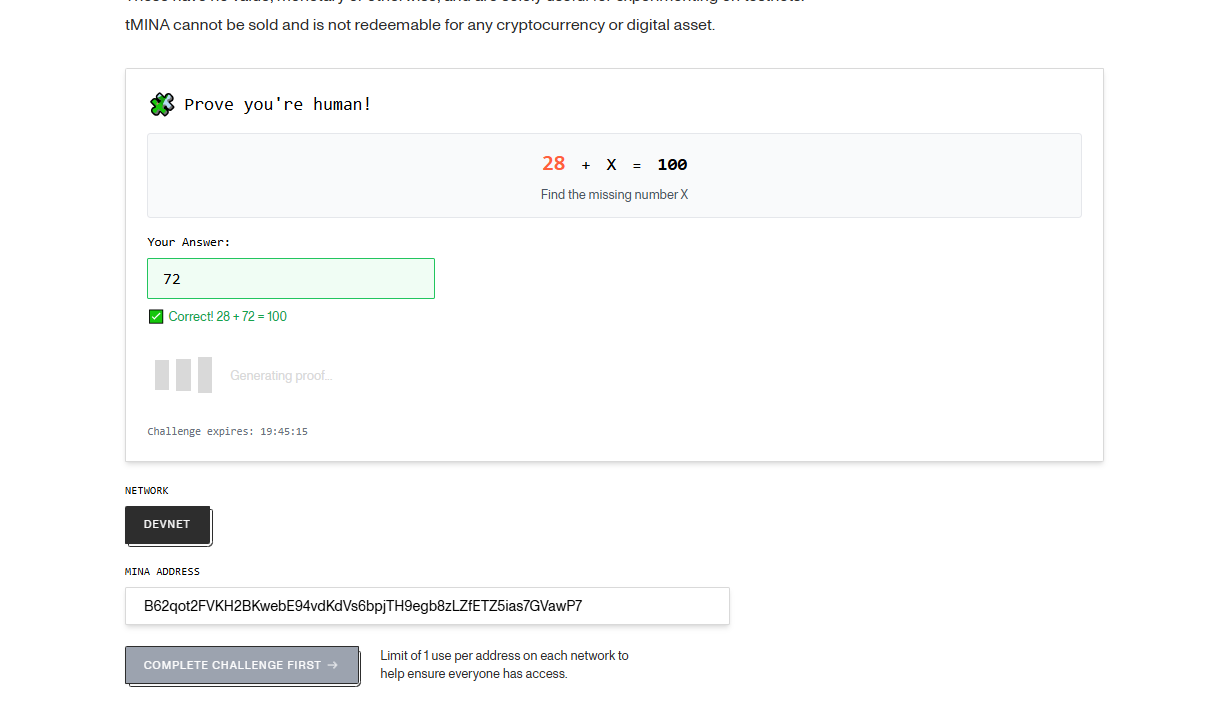Click the plus sign in the equation
Image resolution: width=1227 pixels, height=723 pixels.
pos(586,166)
